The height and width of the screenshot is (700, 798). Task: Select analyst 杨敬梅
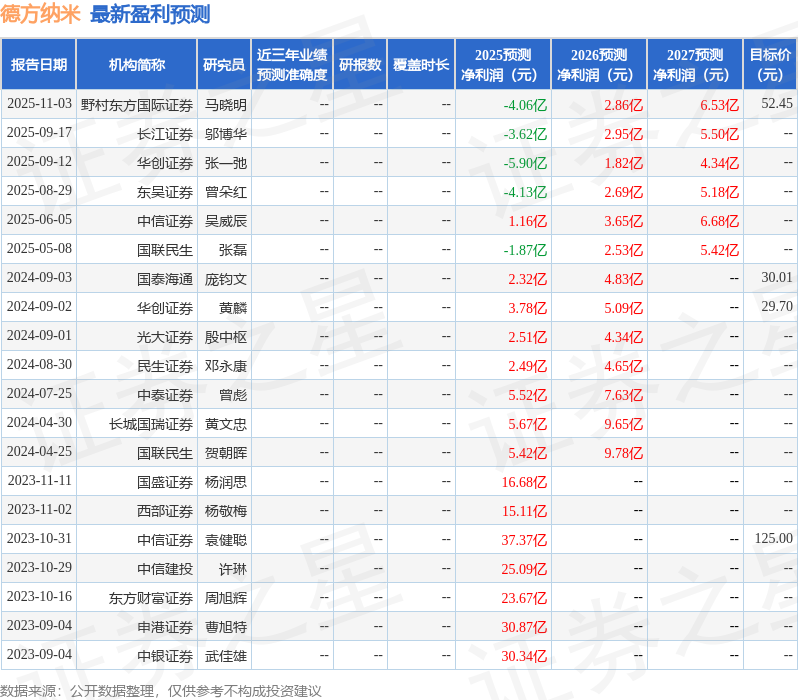tap(225, 511)
